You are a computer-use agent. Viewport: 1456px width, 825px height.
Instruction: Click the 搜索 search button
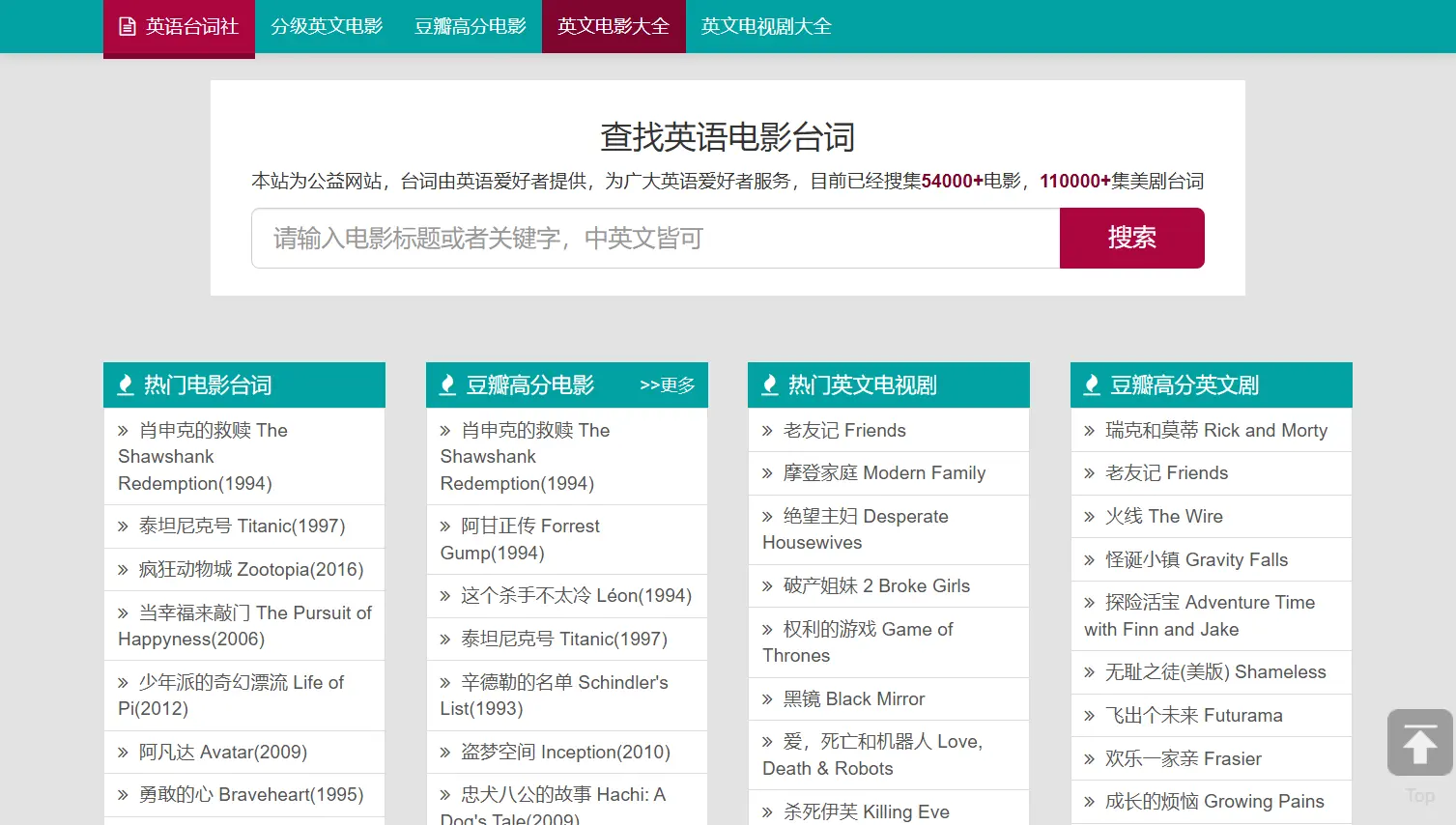(x=1132, y=238)
